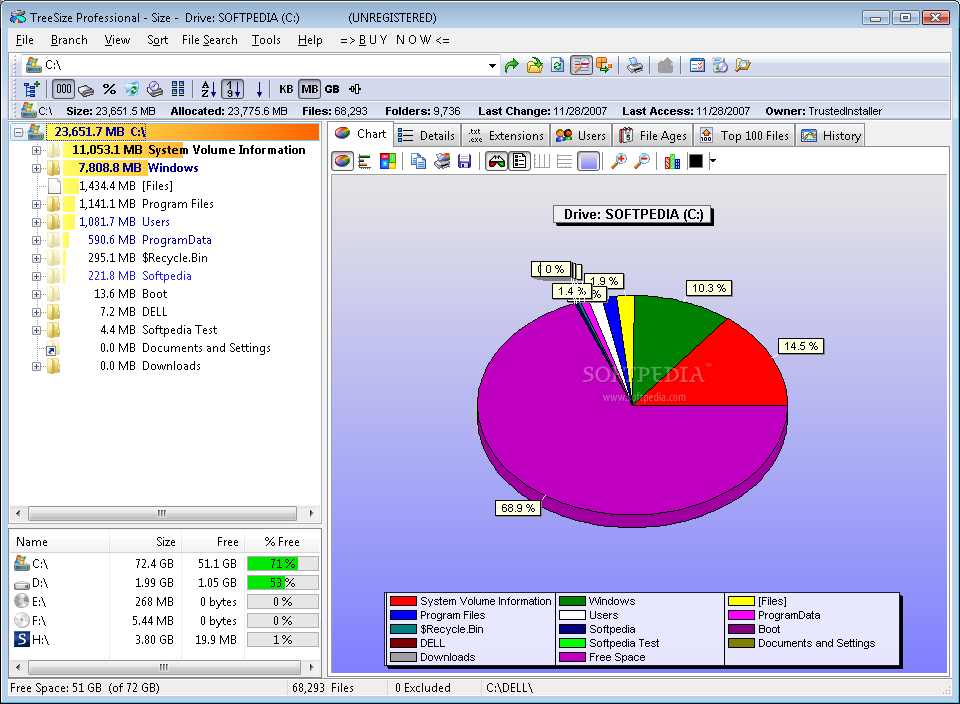Click the black background color swatch

pyautogui.click(x=696, y=161)
